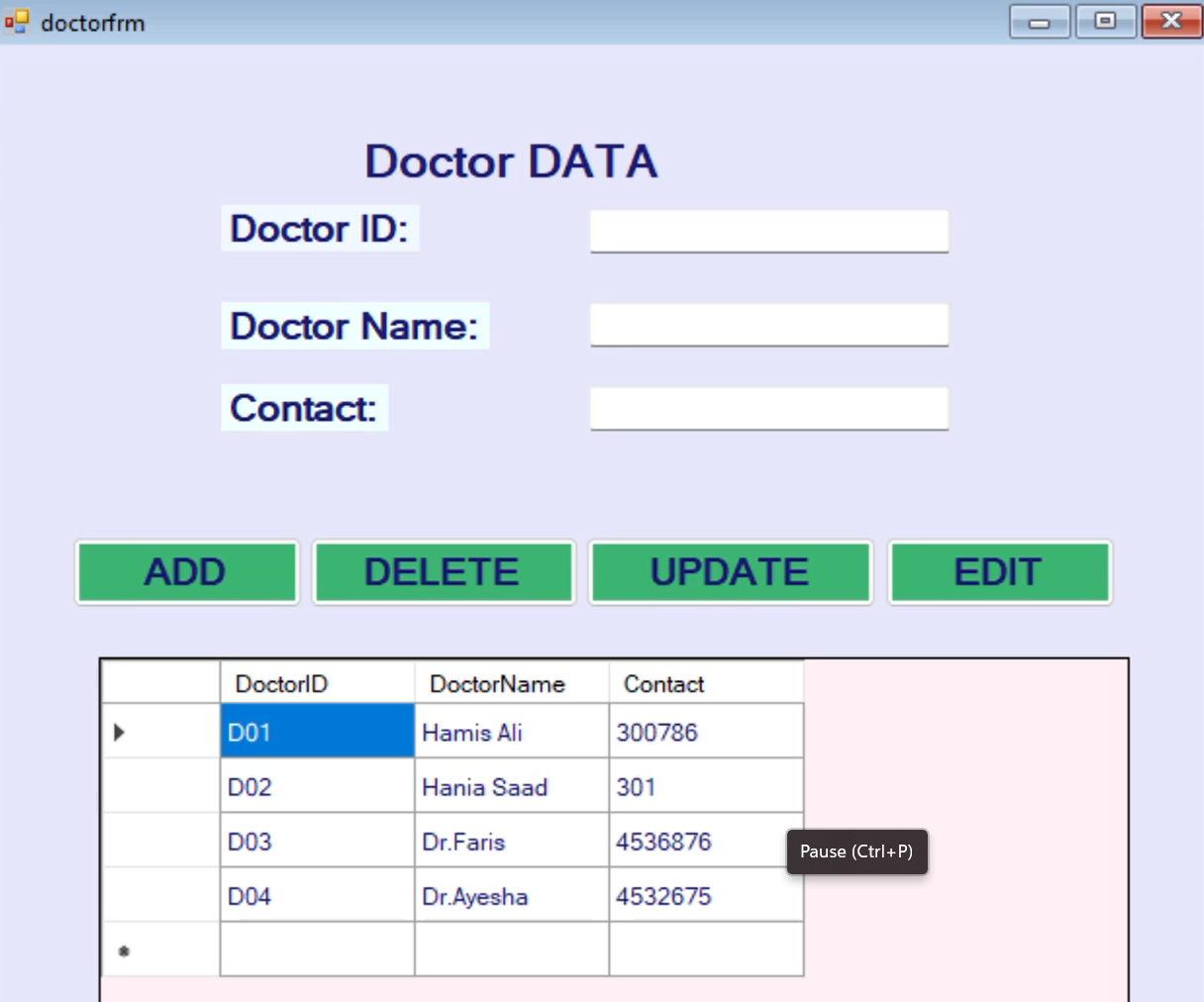Viewport: 1204px width, 1002px height.
Task: Select the DoctorID column header
Action: [317, 683]
